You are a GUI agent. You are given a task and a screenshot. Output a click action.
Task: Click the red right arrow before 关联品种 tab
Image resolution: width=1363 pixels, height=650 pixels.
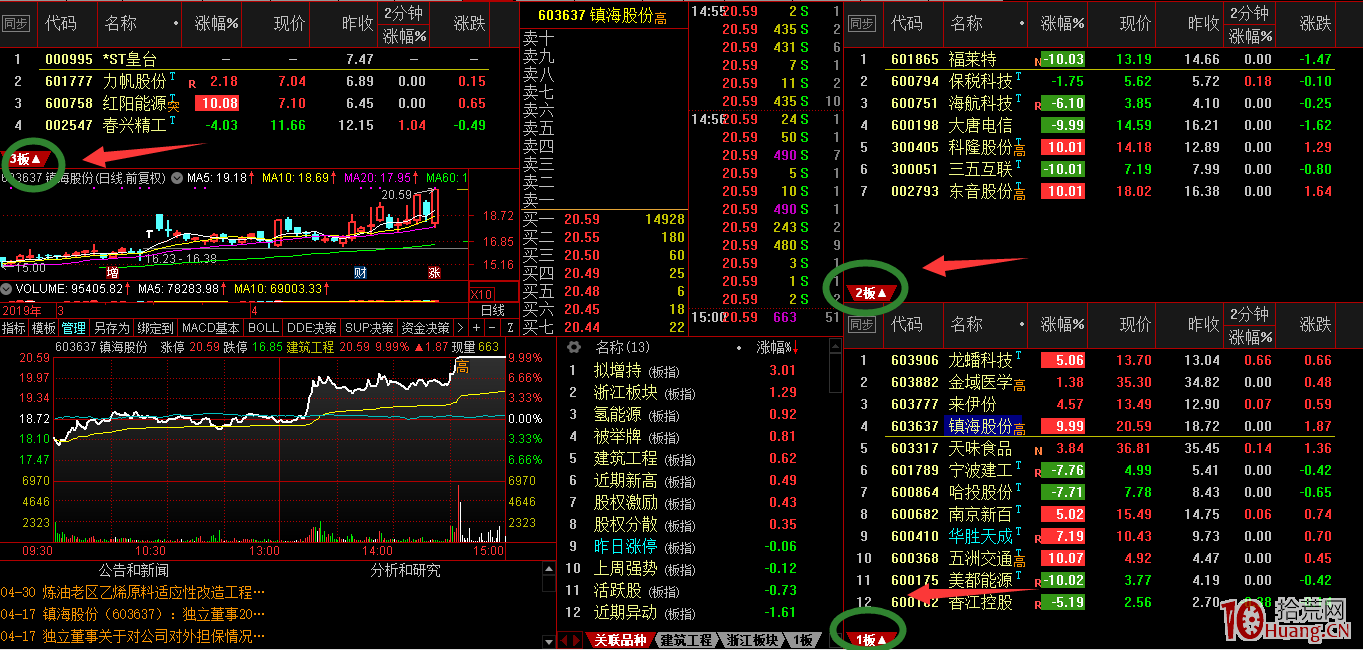pos(575,640)
